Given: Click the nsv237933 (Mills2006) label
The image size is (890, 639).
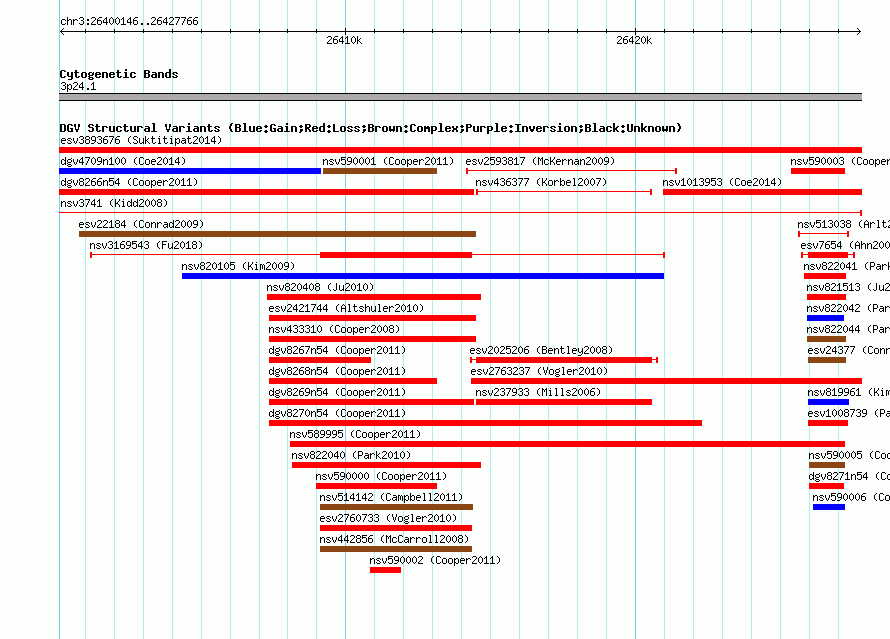Looking at the screenshot, I should click(x=538, y=392).
